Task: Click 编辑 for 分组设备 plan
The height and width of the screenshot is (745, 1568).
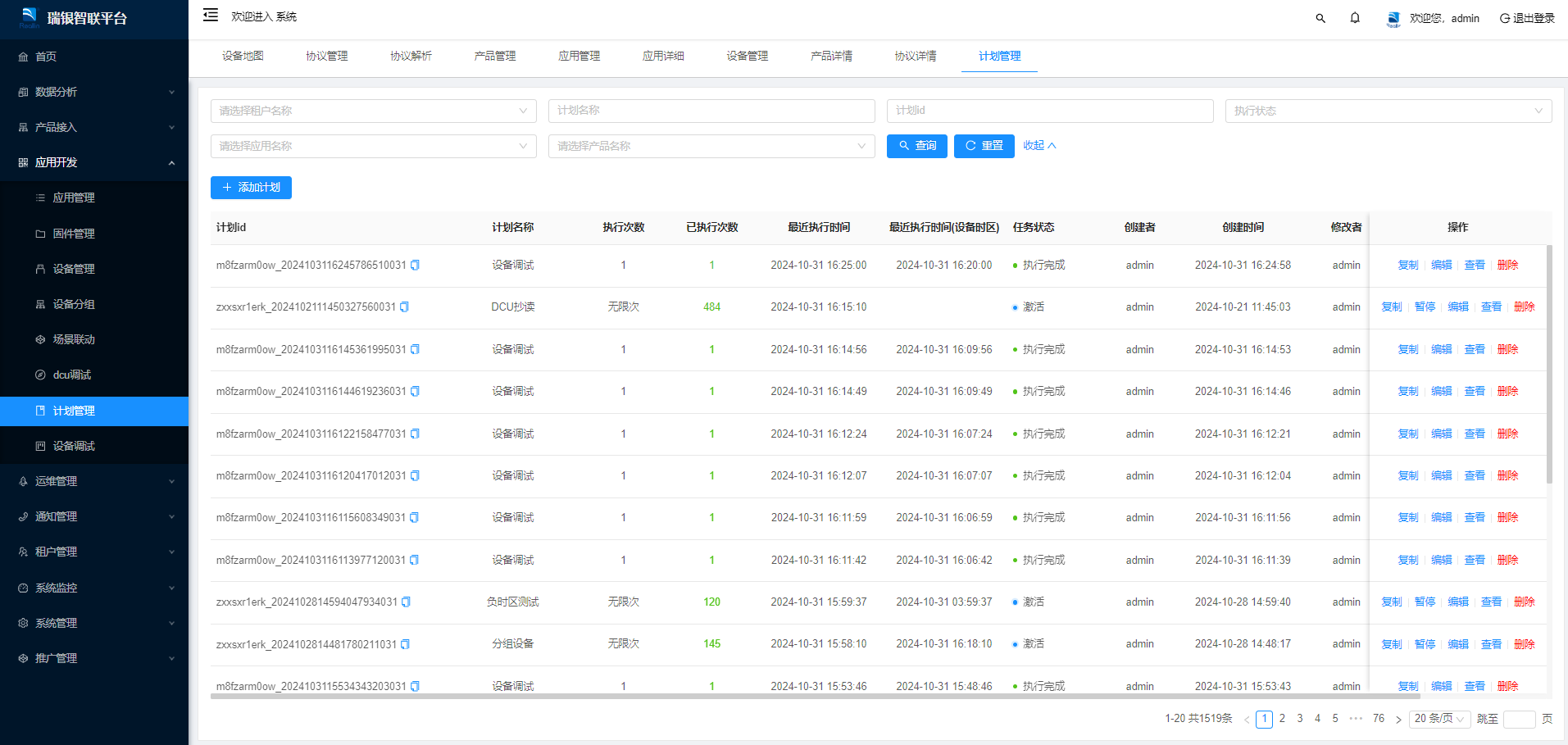Action: click(1458, 644)
